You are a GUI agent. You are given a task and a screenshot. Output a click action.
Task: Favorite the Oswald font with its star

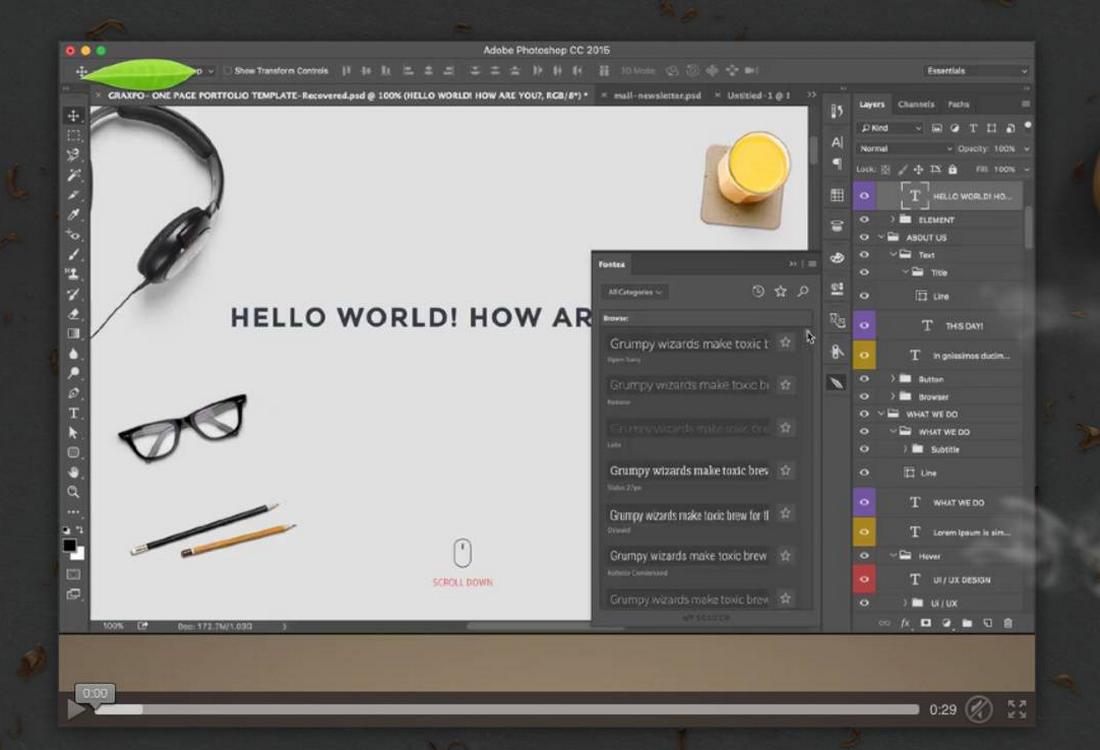pyautogui.click(x=786, y=513)
